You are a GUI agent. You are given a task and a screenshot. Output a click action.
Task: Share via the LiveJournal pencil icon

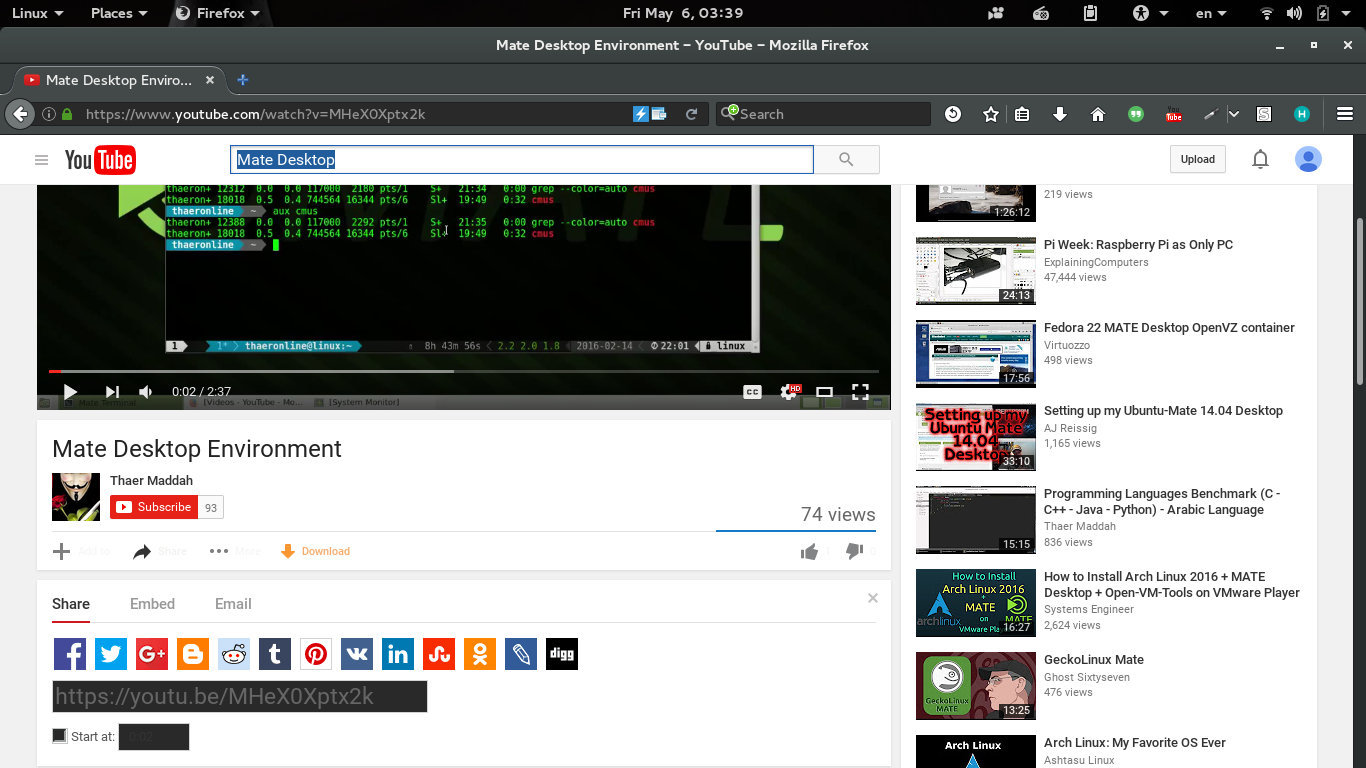521,655
